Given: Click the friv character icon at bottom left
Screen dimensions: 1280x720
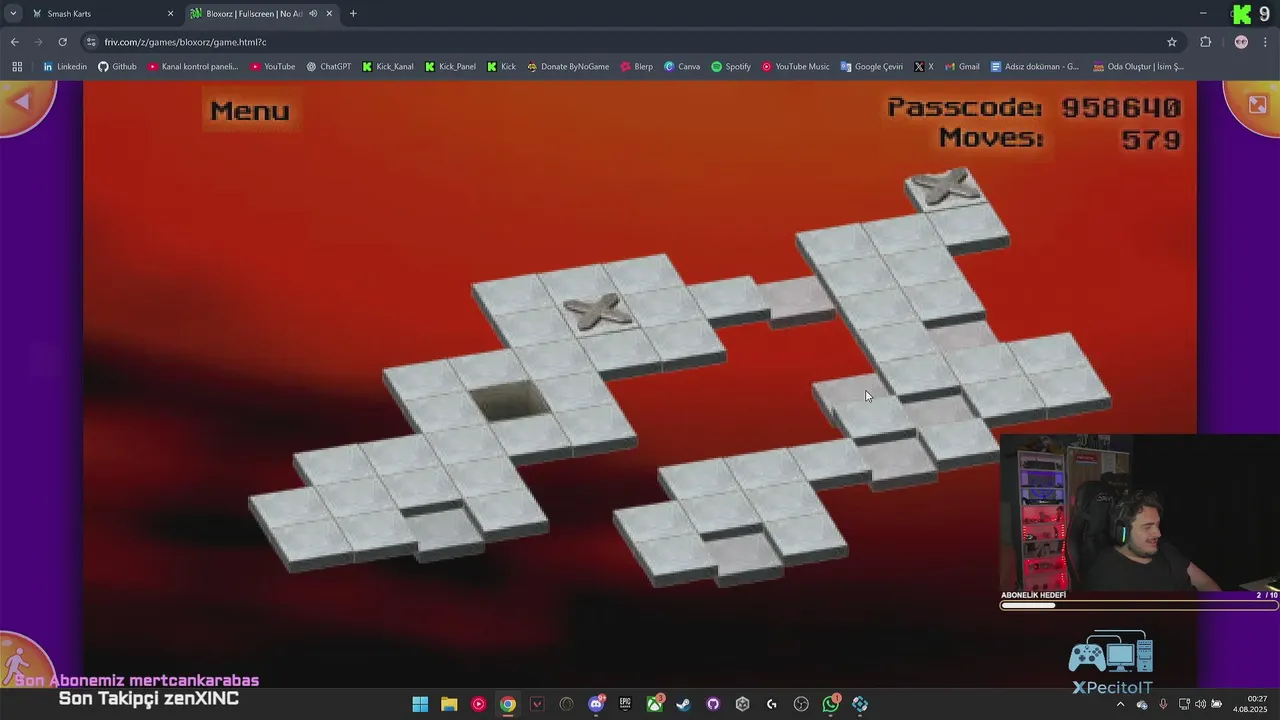Looking at the screenshot, I should click(22, 660).
